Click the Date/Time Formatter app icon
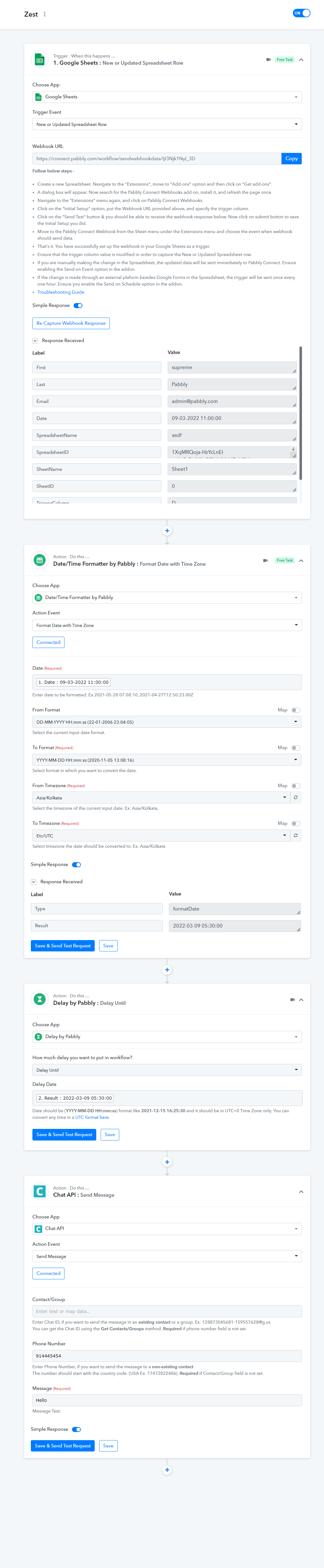 pos(40,560)
